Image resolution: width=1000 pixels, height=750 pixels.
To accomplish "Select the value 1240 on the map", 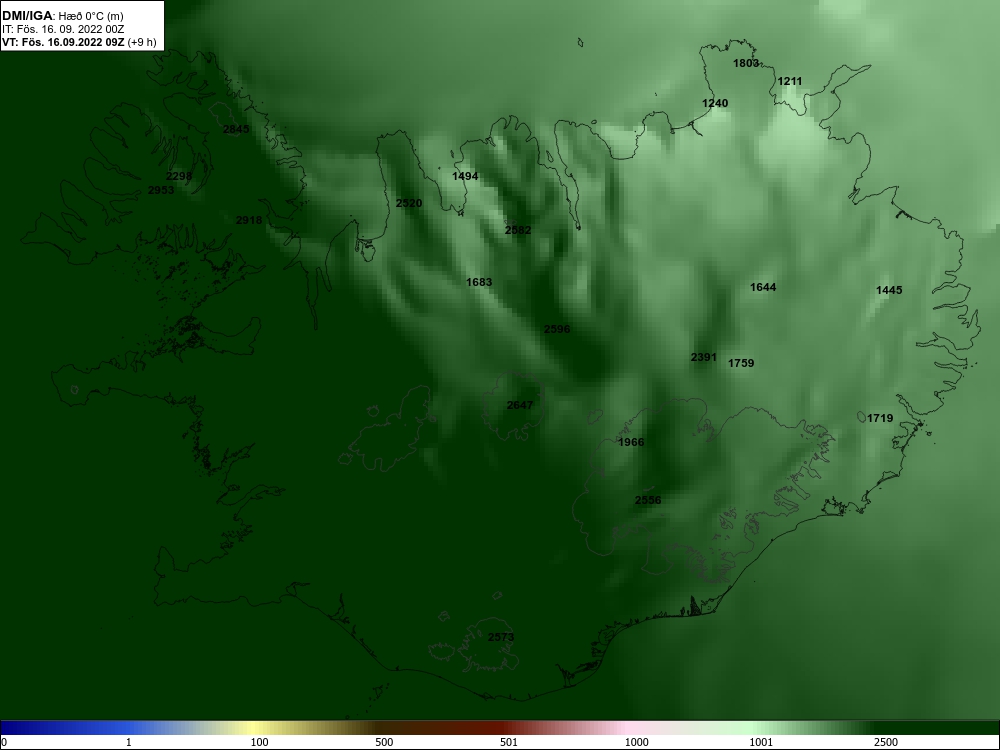I will (715, 103).
